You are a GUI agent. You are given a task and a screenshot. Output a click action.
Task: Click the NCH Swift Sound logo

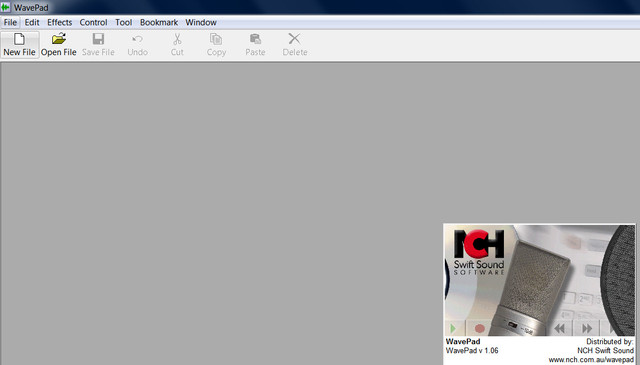[479, 252]
